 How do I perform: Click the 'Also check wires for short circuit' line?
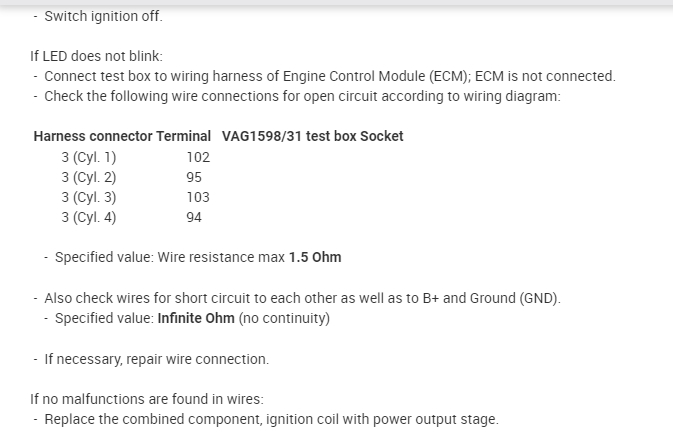(302, 298)
